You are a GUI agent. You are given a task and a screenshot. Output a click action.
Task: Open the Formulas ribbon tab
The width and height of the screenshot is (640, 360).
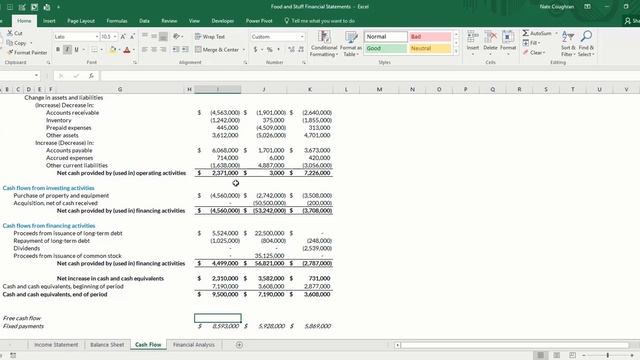[x=117, y=21]
